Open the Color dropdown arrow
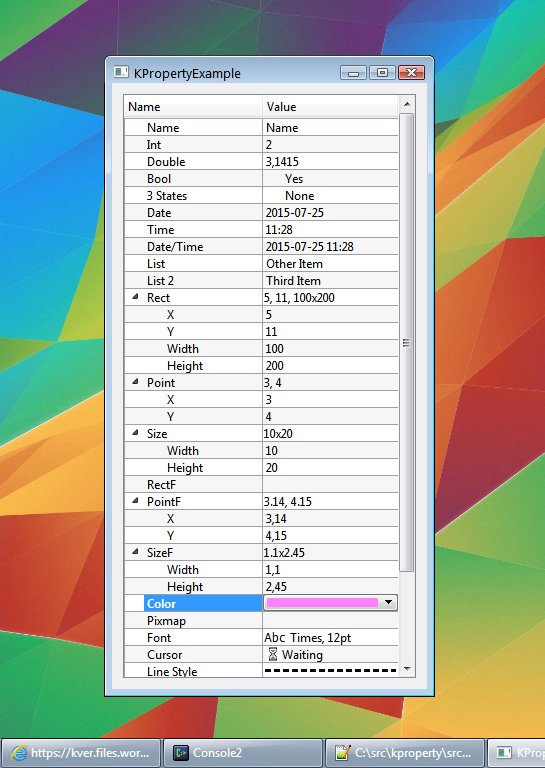545x768 pixels. (x=388, y=602)
